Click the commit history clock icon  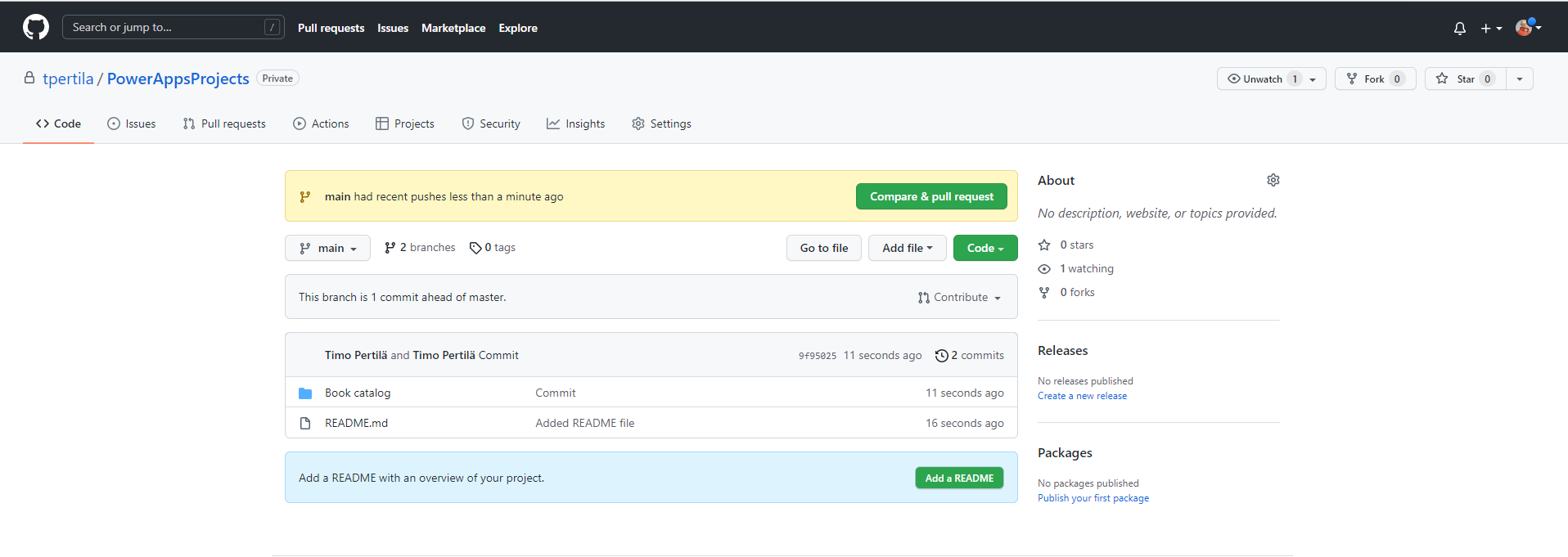[941, 356]
